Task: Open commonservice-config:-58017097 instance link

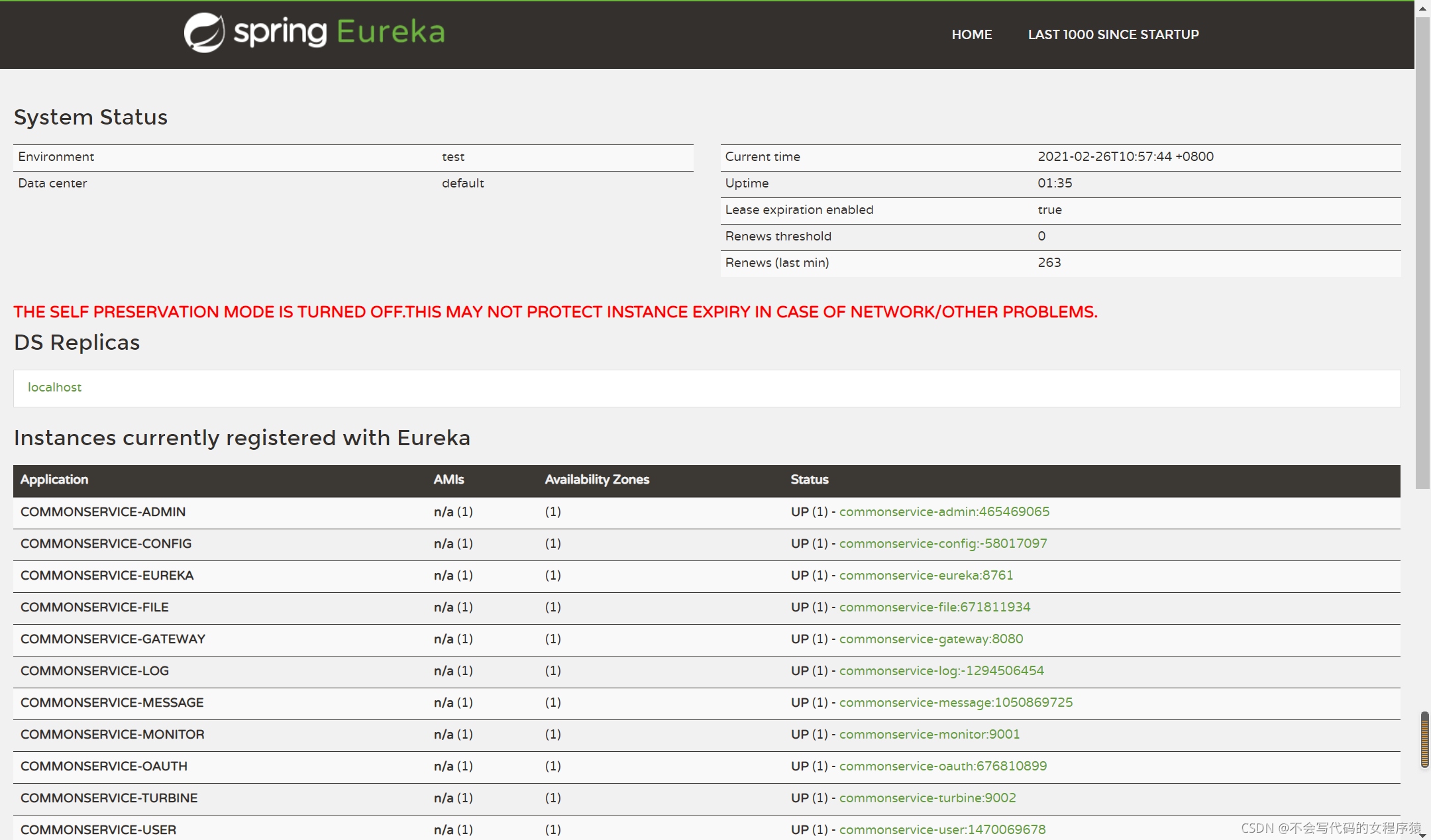Action: [x=943, y=544]
